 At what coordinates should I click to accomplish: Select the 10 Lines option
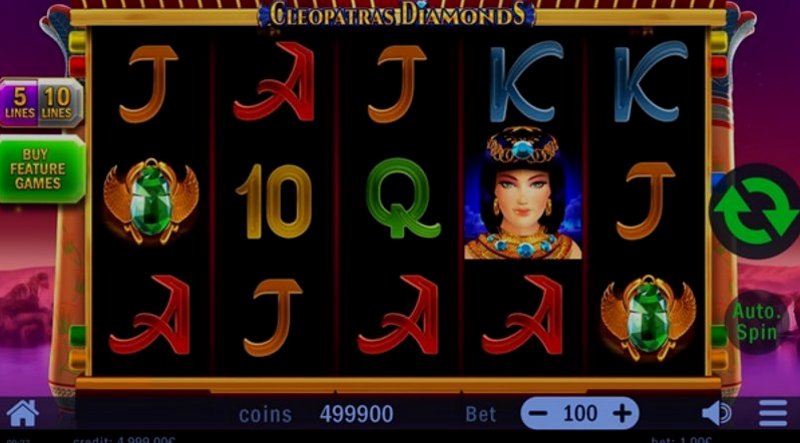[x=58, y=103]
